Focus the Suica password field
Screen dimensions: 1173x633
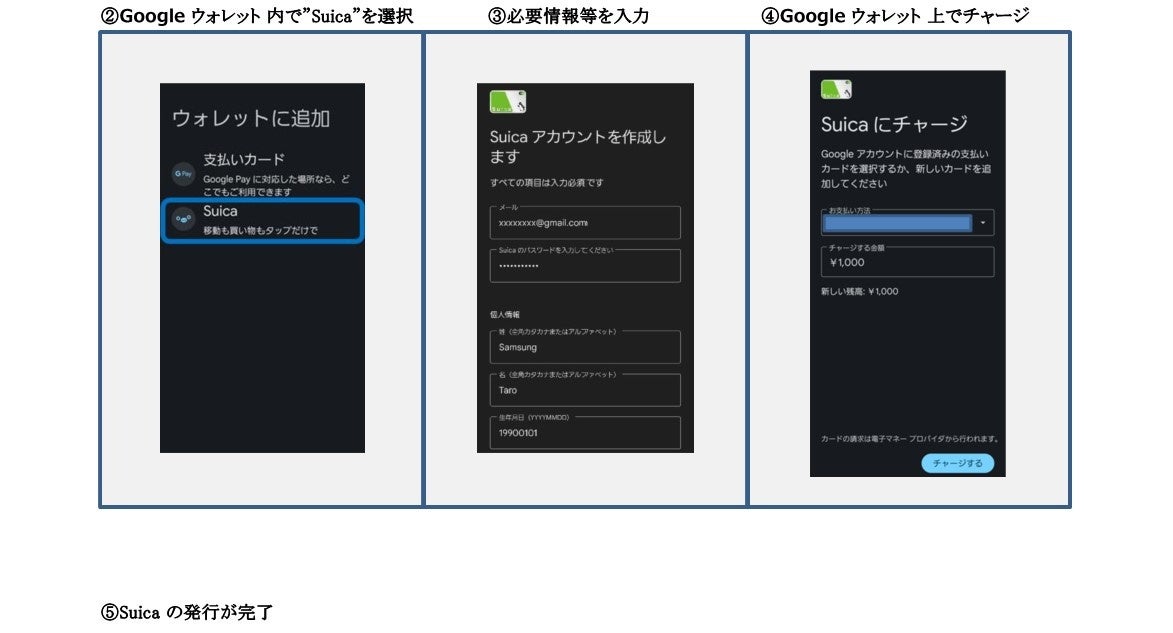point(585,266)
